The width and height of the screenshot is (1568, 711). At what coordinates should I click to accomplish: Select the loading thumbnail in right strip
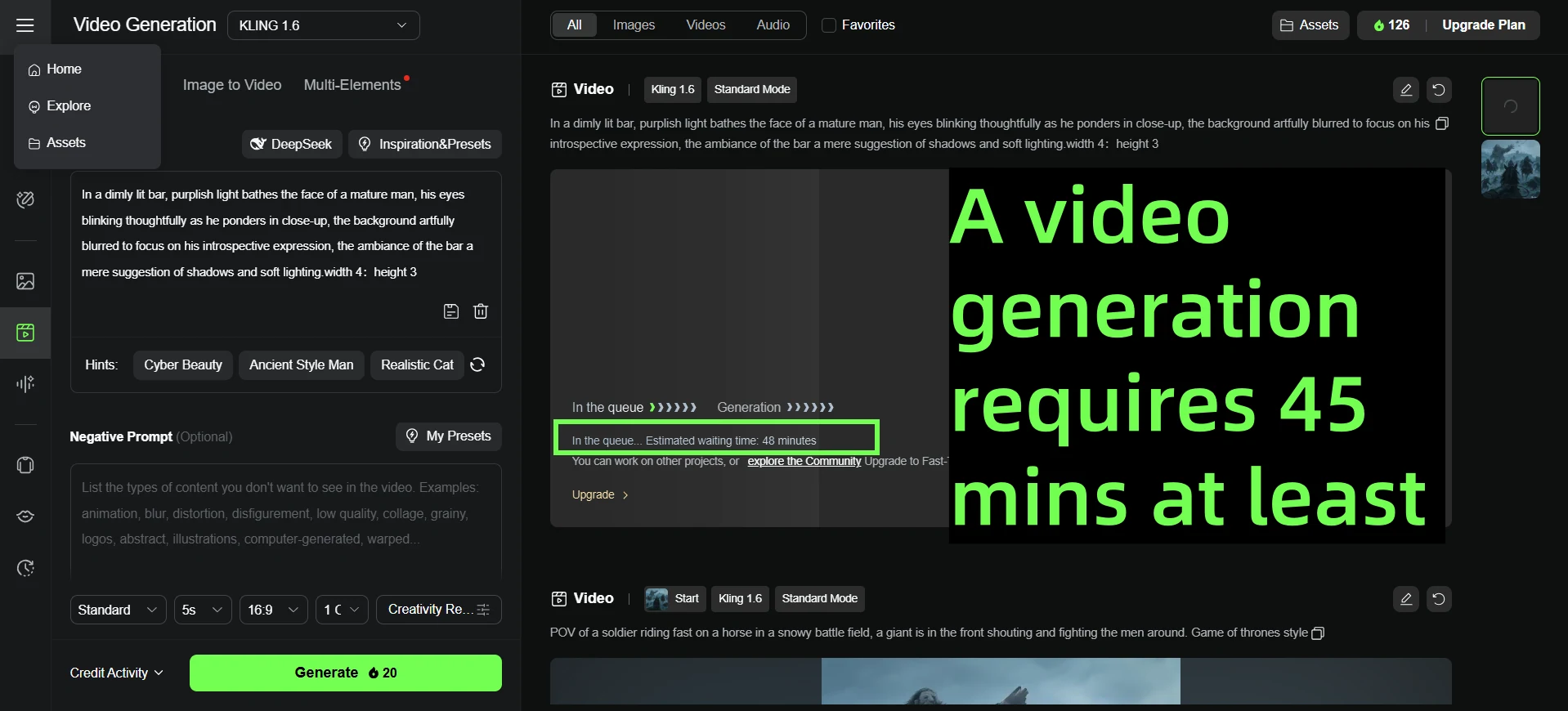(1510, 106)
